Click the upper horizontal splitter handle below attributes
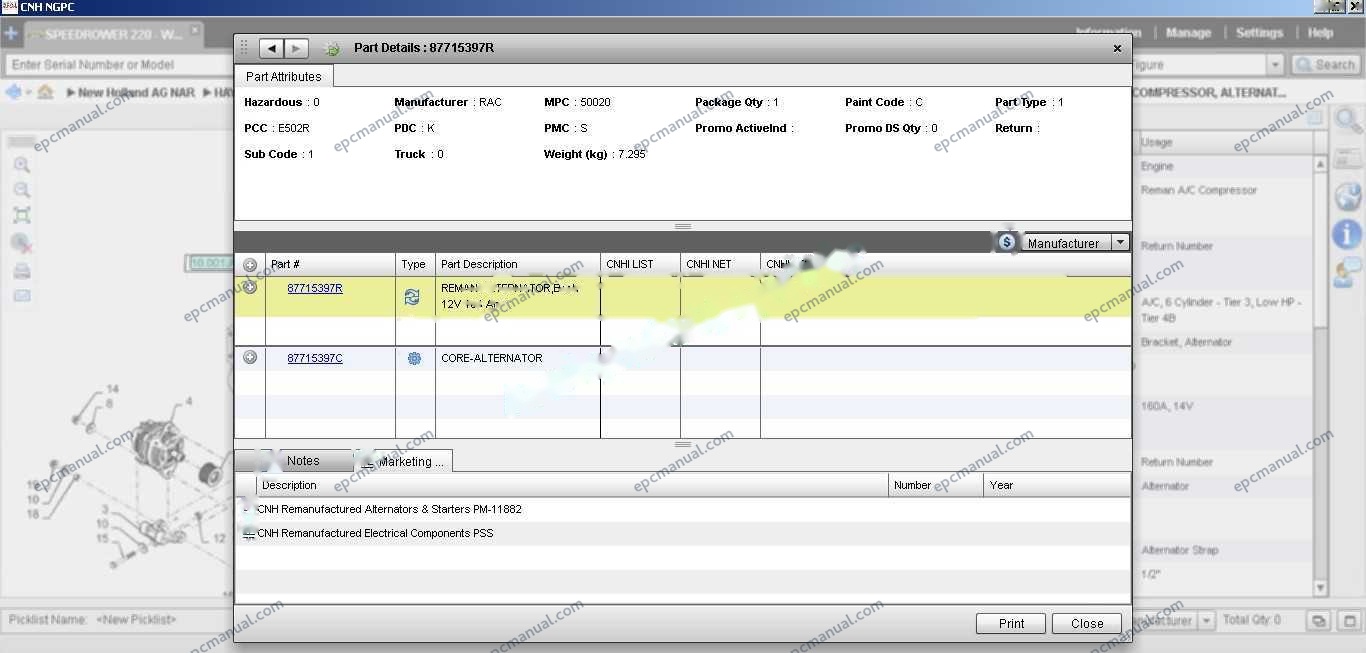Screen dimensions: 1366x653 point(683,226)
